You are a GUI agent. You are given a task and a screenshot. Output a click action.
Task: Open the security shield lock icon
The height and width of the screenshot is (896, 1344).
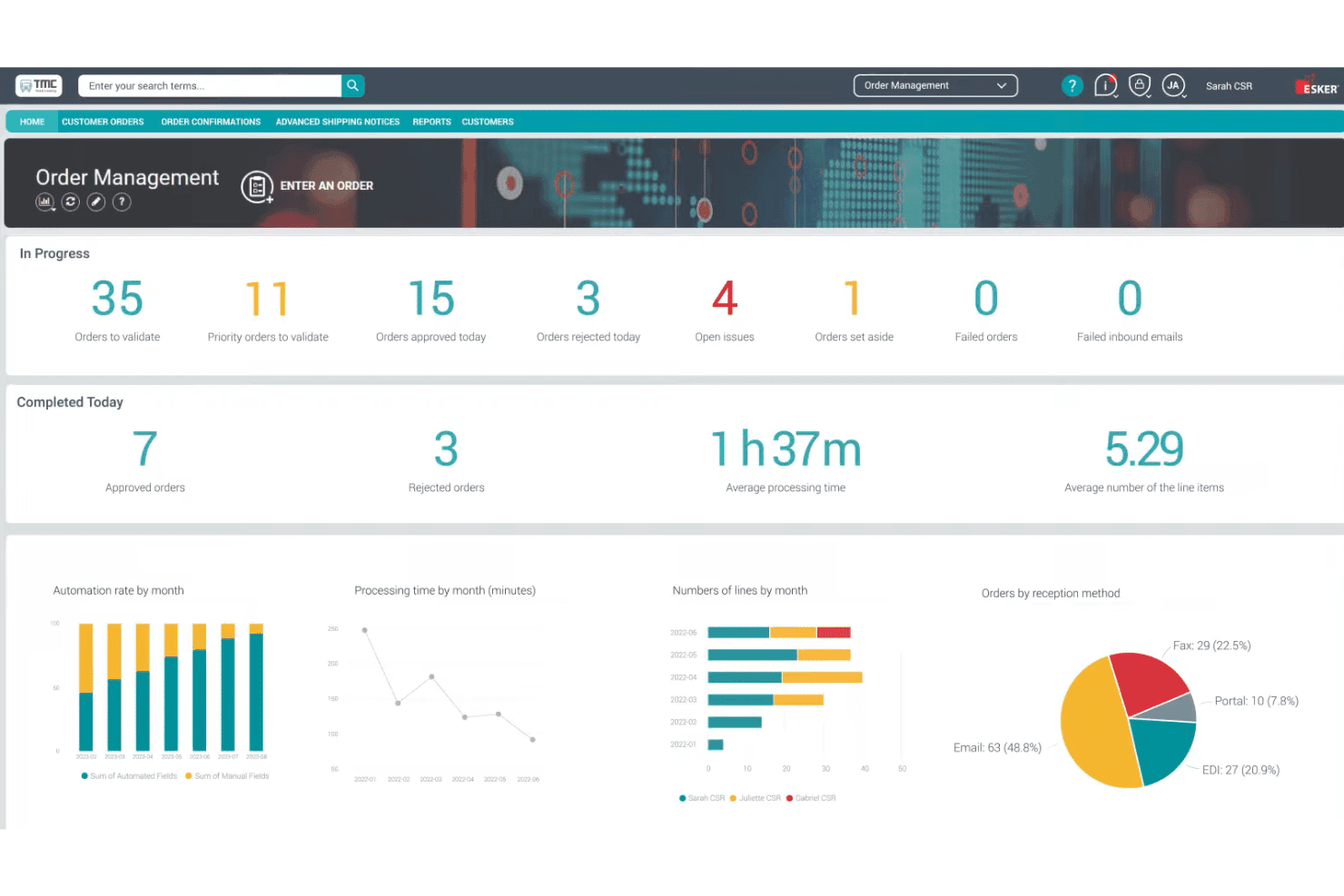(1140, 85)
